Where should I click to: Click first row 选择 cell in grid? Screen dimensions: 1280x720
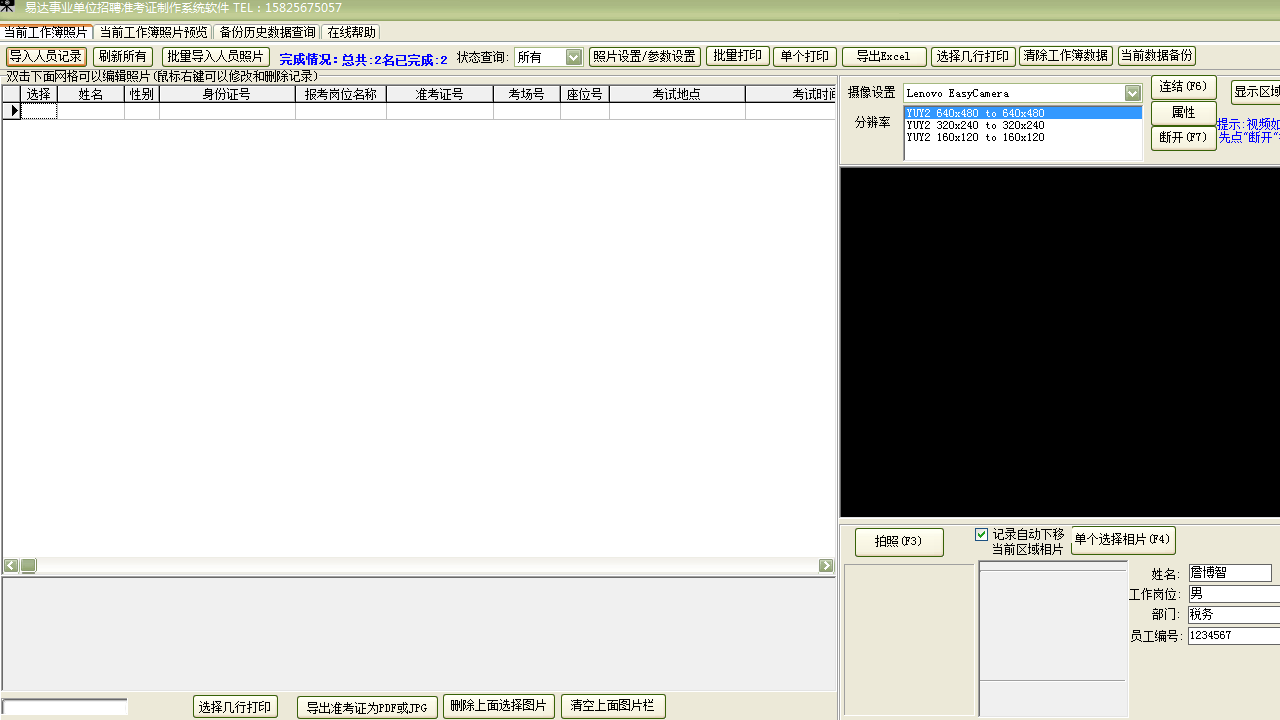pyautogui.click(x=39, y=111)
